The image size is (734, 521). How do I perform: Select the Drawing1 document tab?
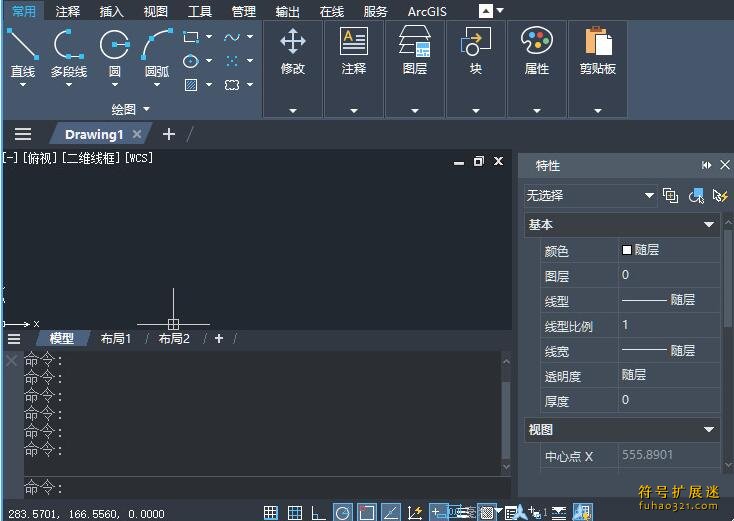(x=94, y=135)
